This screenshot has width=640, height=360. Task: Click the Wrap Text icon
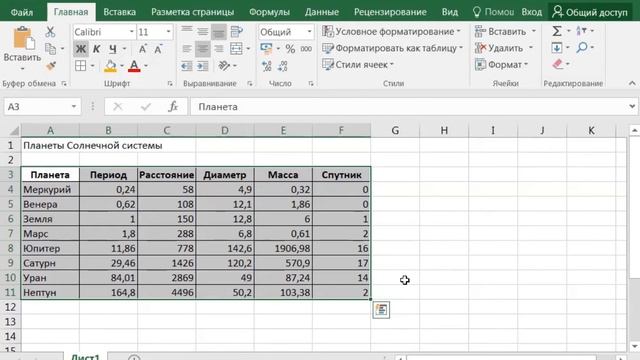236,31
